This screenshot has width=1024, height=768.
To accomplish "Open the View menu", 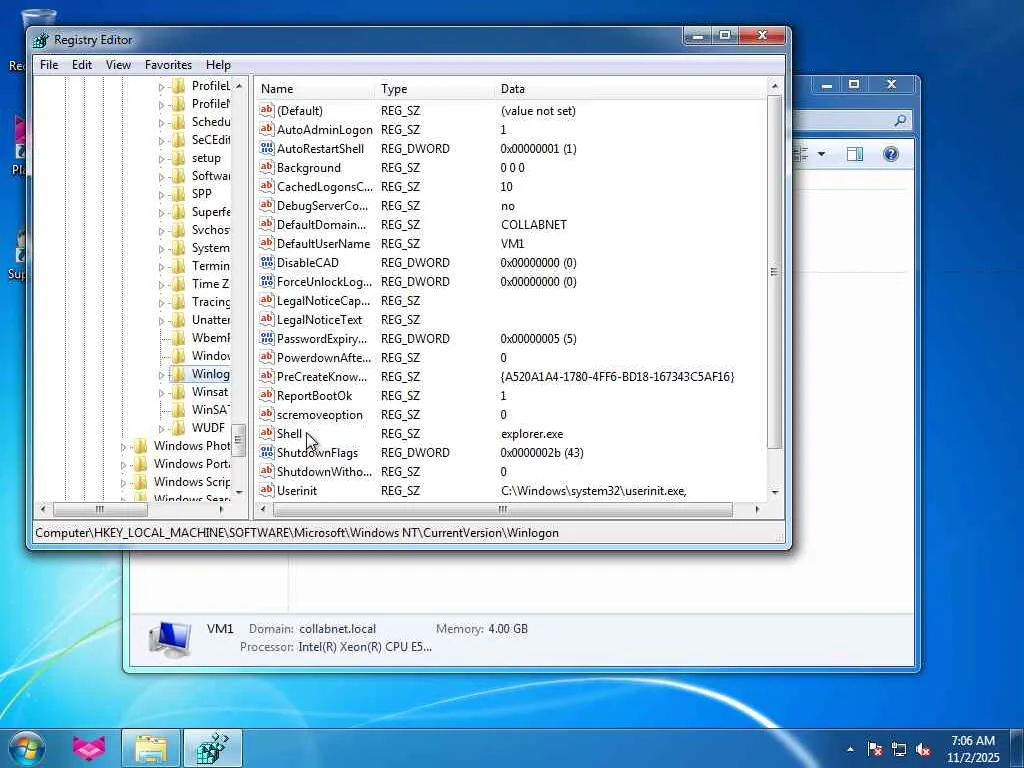I will click(118, 65).
